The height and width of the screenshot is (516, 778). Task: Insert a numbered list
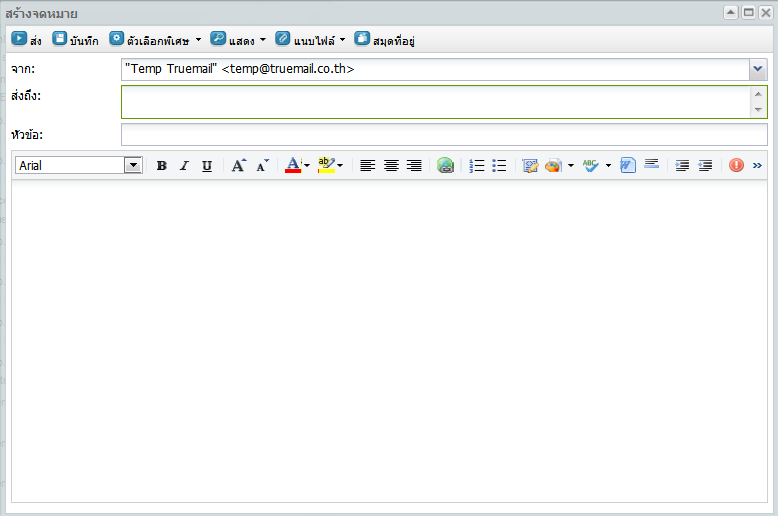(477, 166)
